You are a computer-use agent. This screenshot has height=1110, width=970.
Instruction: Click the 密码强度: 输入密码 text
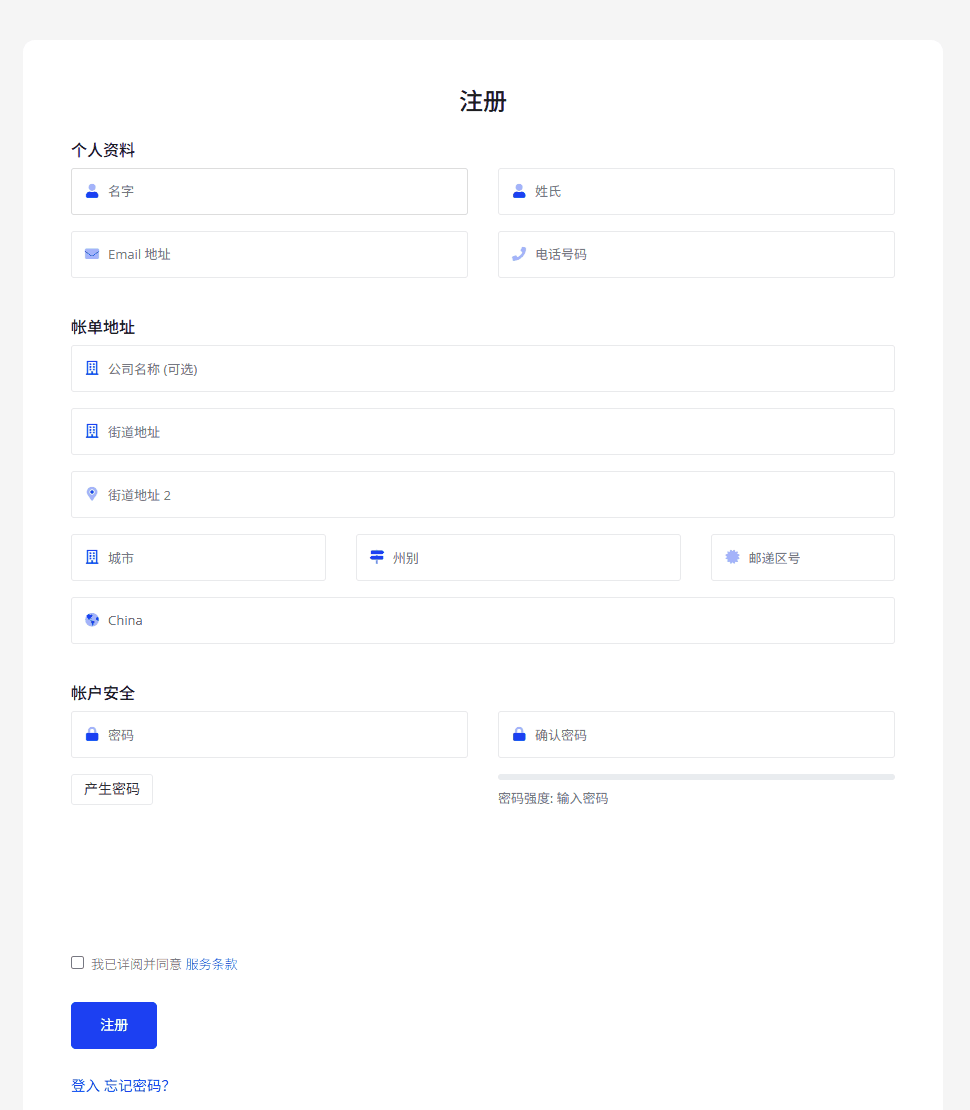click(553, 798)
